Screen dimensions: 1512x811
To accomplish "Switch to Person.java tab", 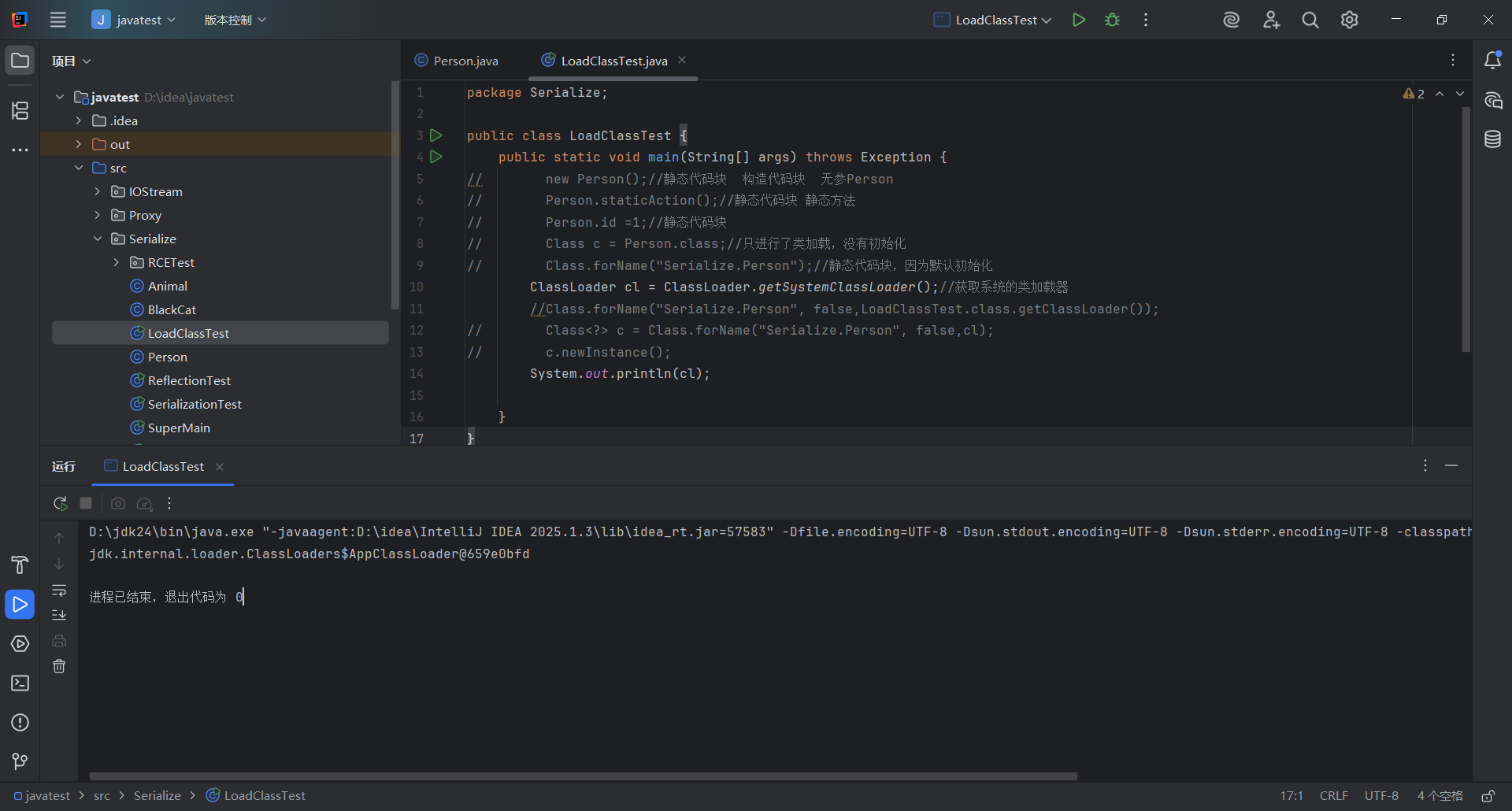I will click(x=457, y=61).
